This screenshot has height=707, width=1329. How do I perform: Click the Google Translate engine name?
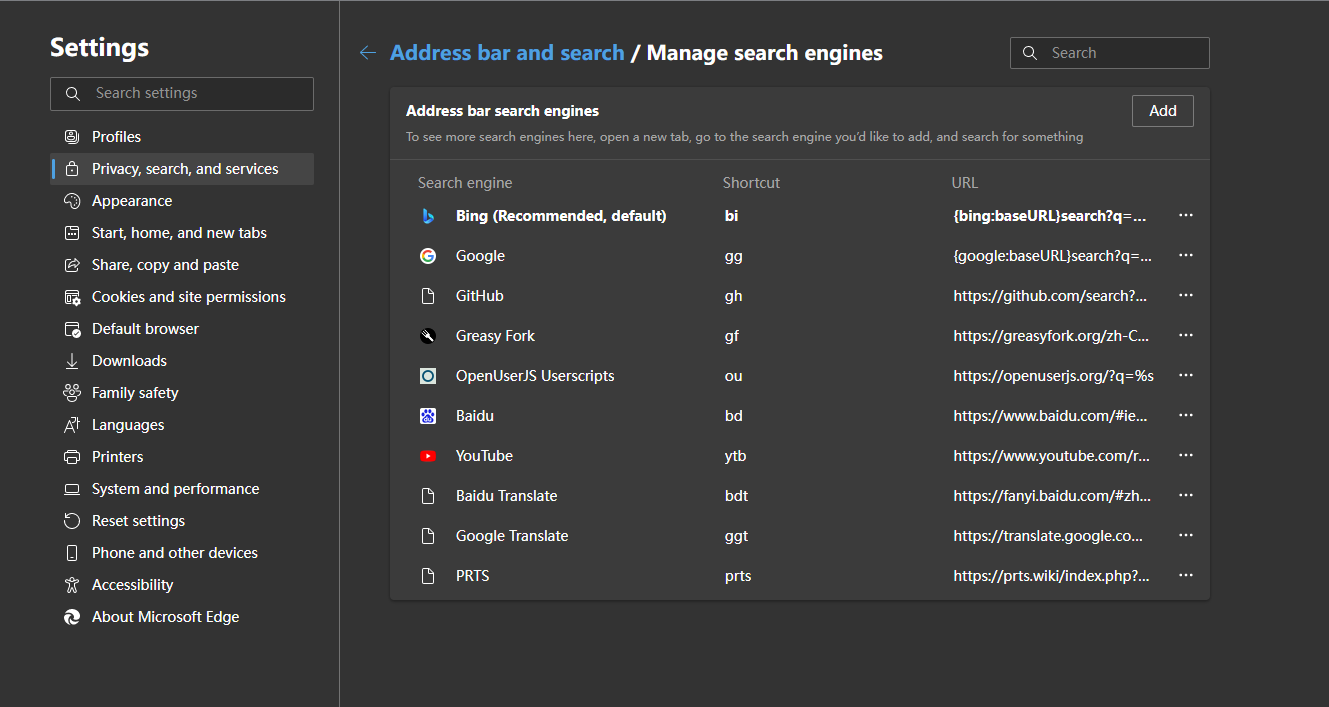tap(512, 536)
